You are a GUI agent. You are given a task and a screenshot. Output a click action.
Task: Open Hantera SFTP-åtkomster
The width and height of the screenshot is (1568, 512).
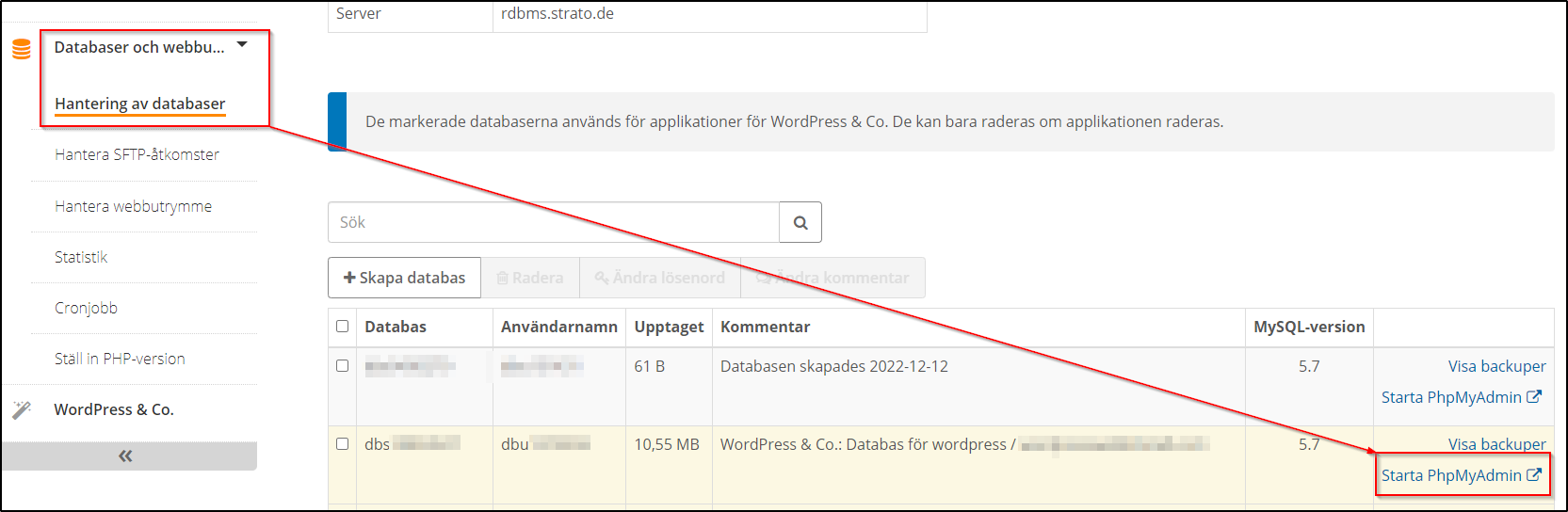tap(137, 154)
